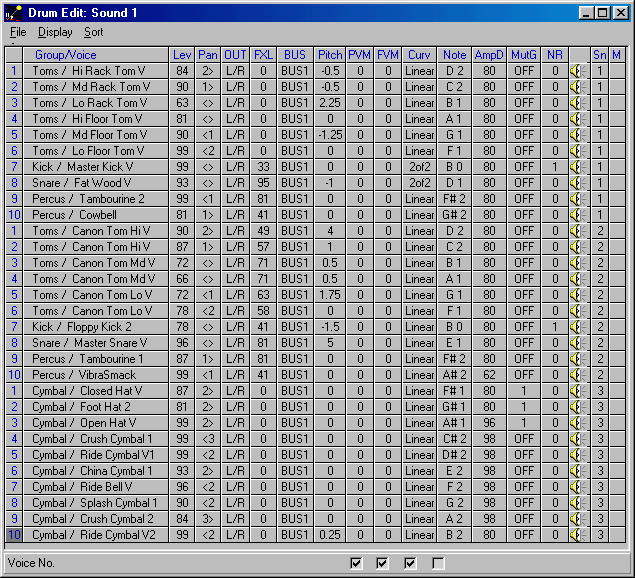Open the File menu
Image resolution: width=635 pixels, height=578 pixels.
point(18,32)
